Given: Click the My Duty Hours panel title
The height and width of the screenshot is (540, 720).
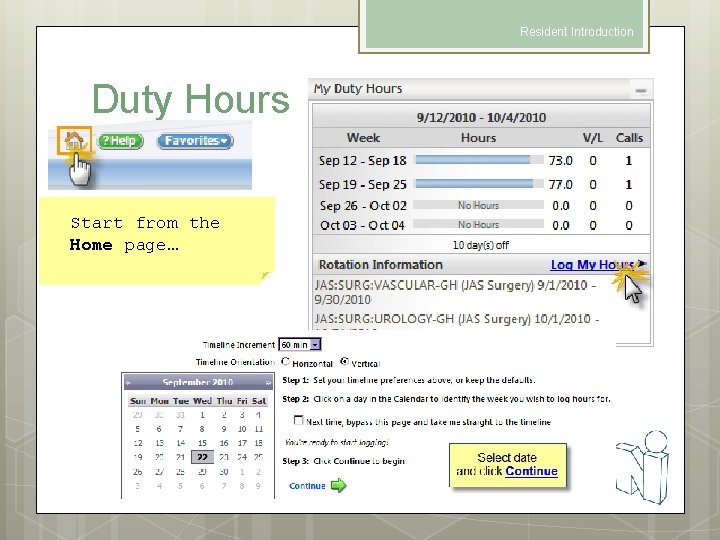Looking at the screenshot, I should (x=358, y=89).
